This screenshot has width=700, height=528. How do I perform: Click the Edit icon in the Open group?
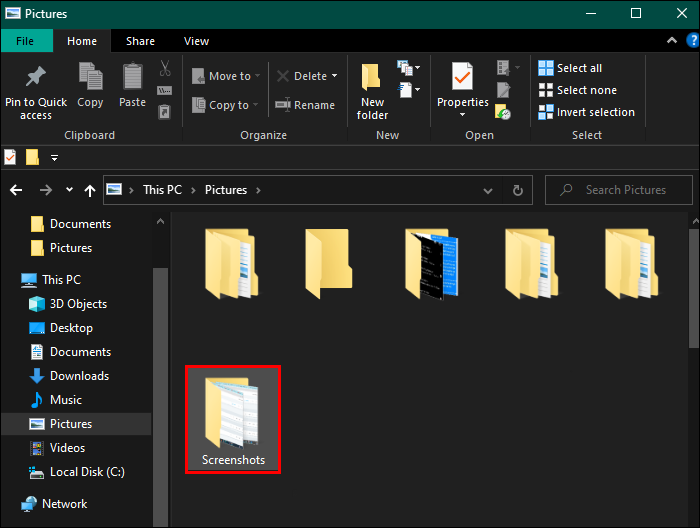coord(504,90)
